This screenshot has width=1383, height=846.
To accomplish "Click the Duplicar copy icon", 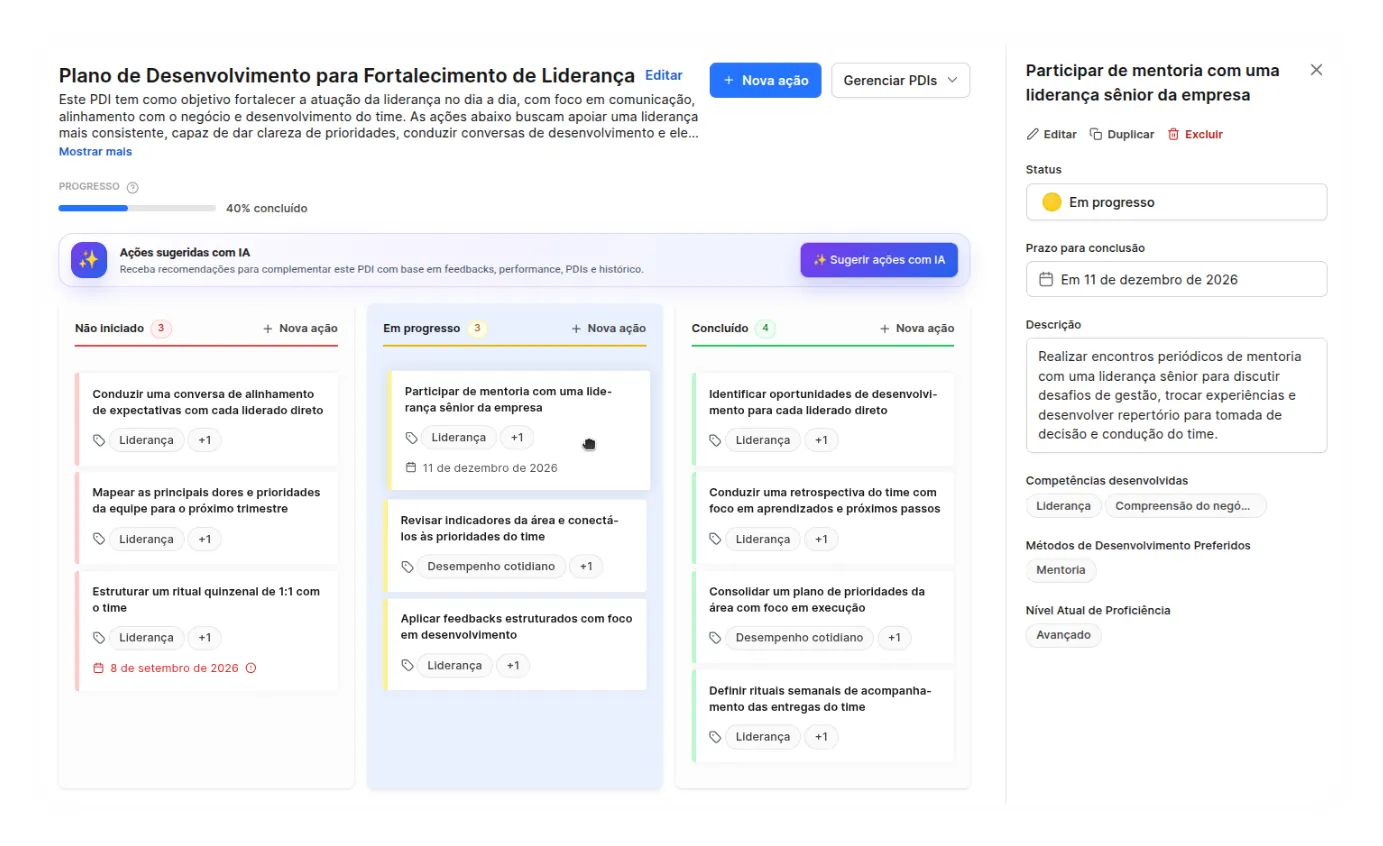I will (1096, 134).
